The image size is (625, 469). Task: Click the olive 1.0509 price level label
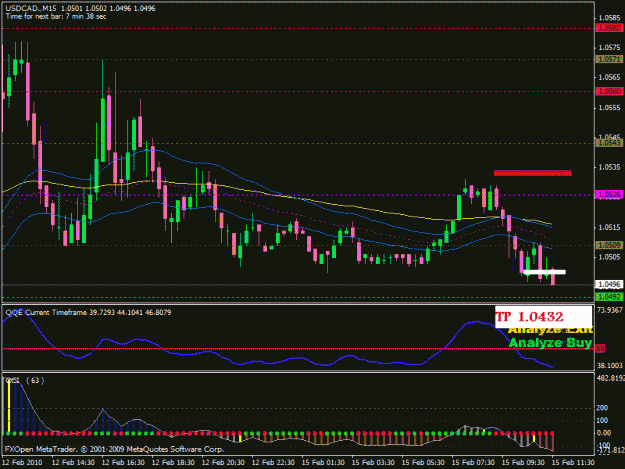(x=609, y=245)
